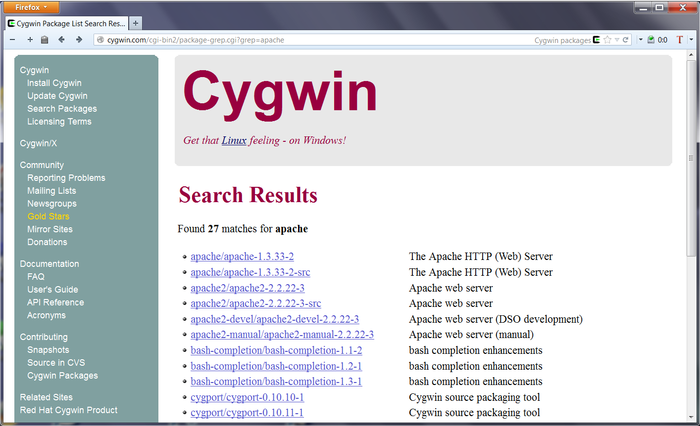Go forward with the right arrow icon
This screenshot has height=426, width=700.
coord(79,40)
